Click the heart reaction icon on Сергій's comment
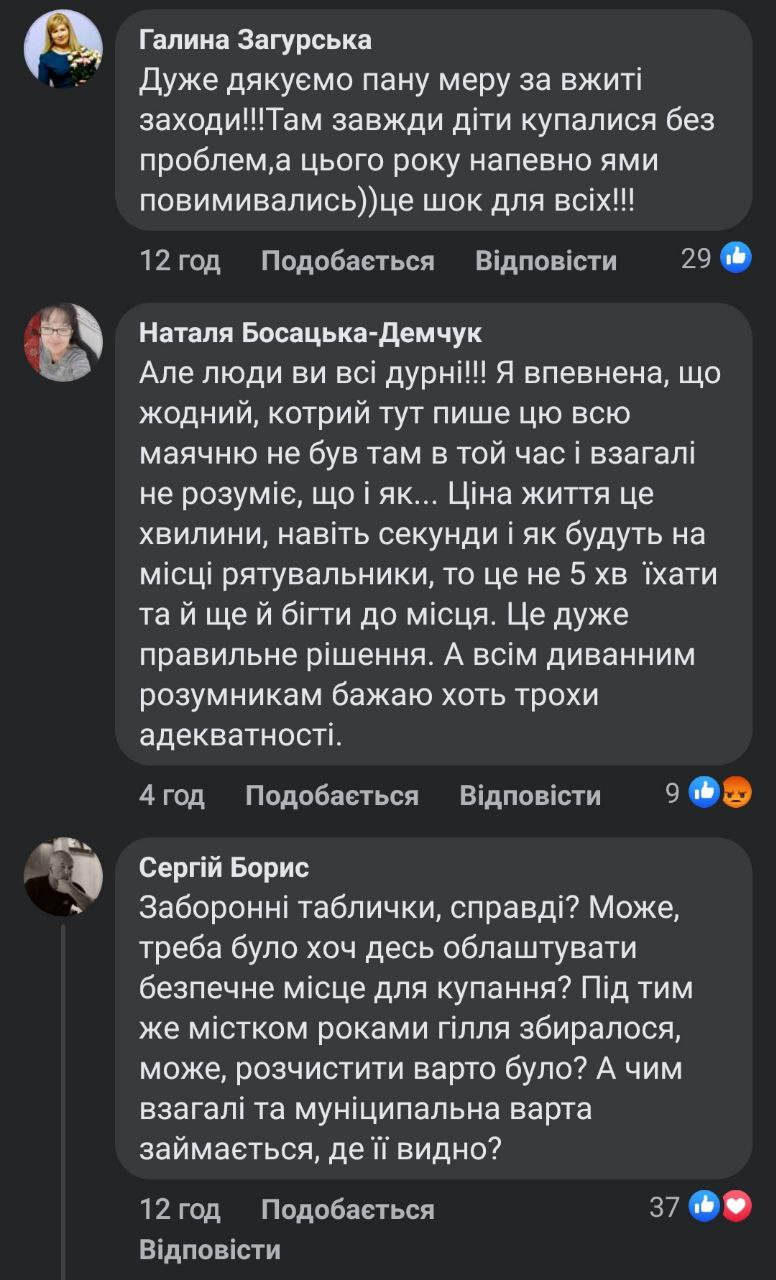The image size is (776, 1280). [x=736, y=1206]
